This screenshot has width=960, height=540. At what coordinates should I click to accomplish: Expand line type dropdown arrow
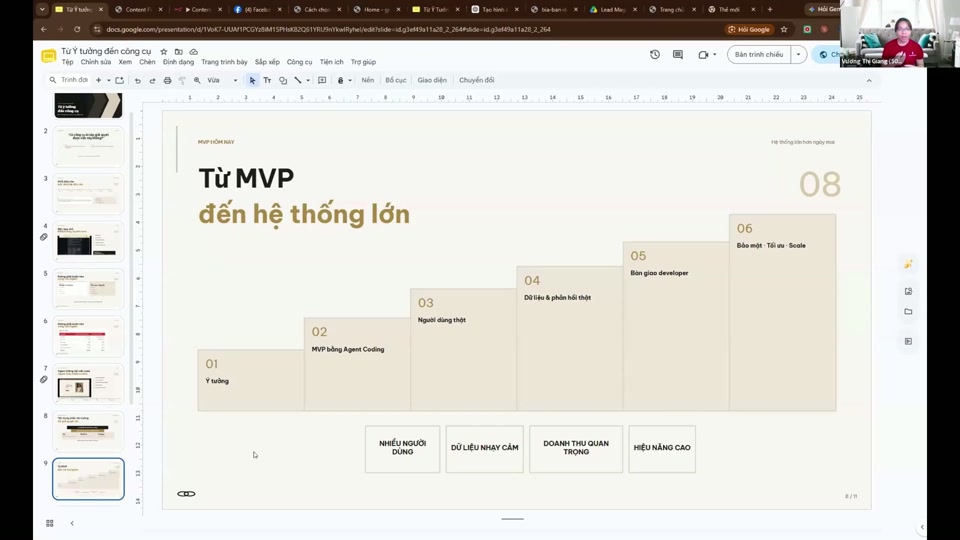(x=308, y=80)
